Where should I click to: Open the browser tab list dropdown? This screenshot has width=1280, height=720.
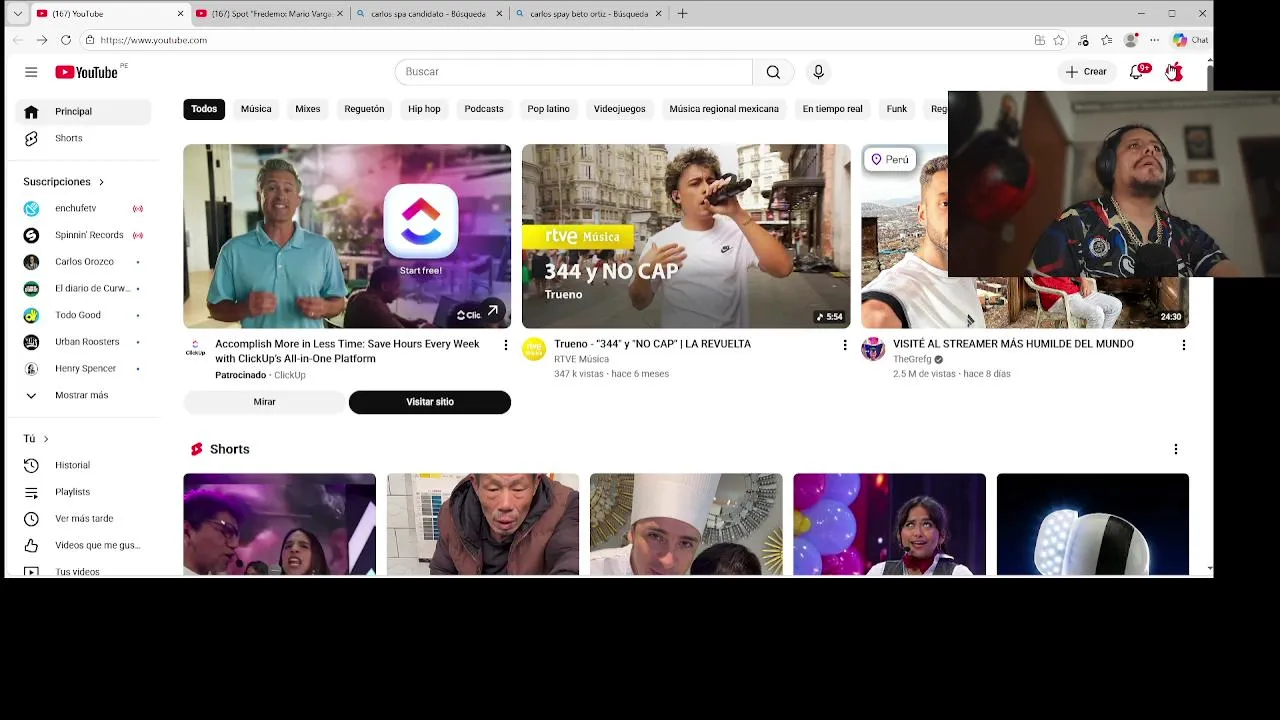[17, 14]
